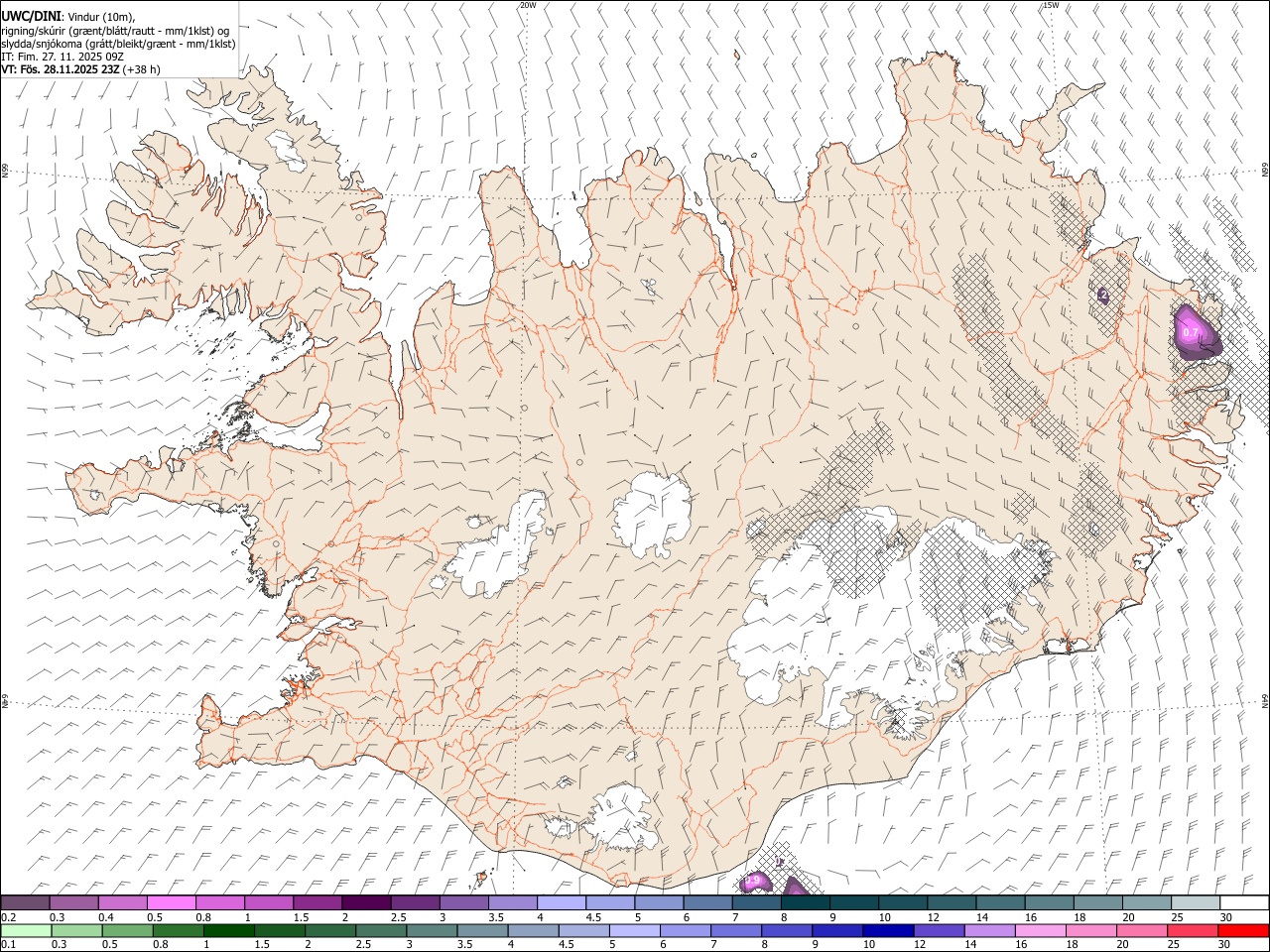Image resolution: width=1270 pixels, height=952 pixels.
Task: Select the 'Vindur (10m),' header text
Action: tap(101, 17)
